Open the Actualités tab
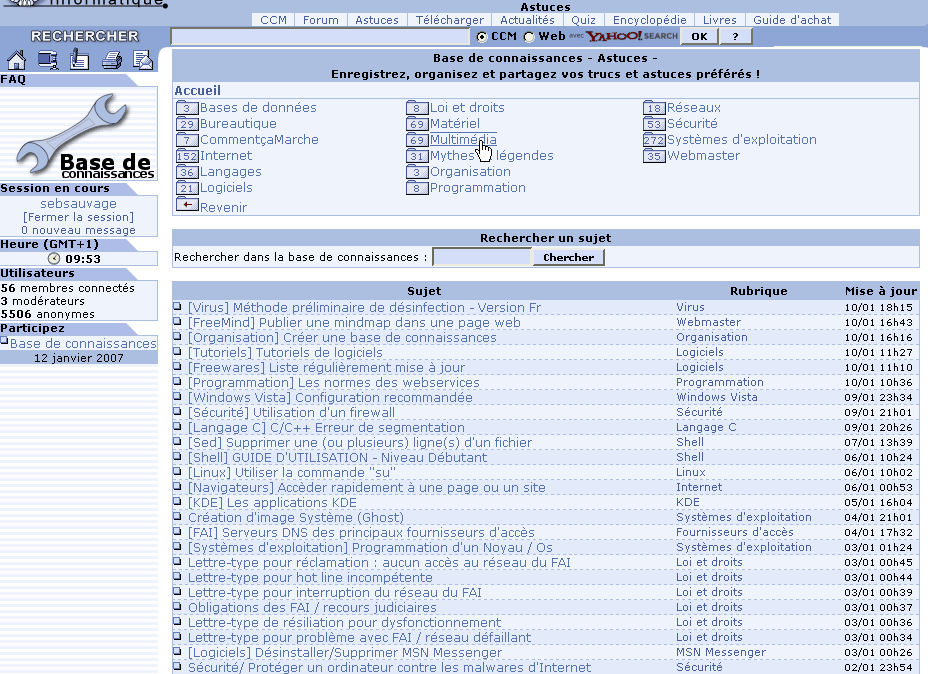The image size is (928, 674). coord(527,20)
